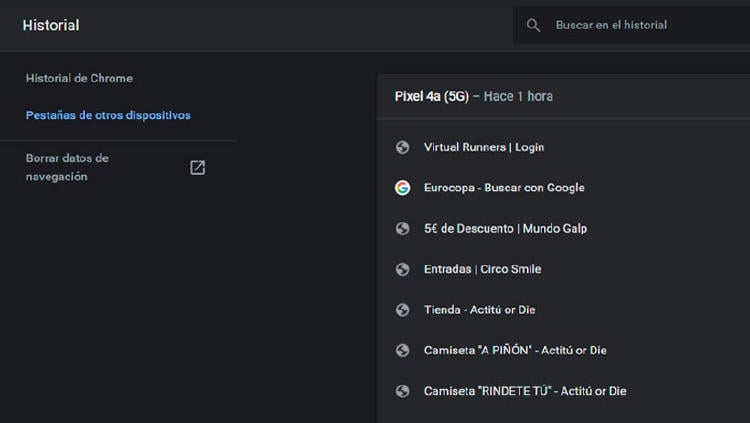Click the globe icon beside Camiseta "A PIÑÓN"

[x=402, y=350]
